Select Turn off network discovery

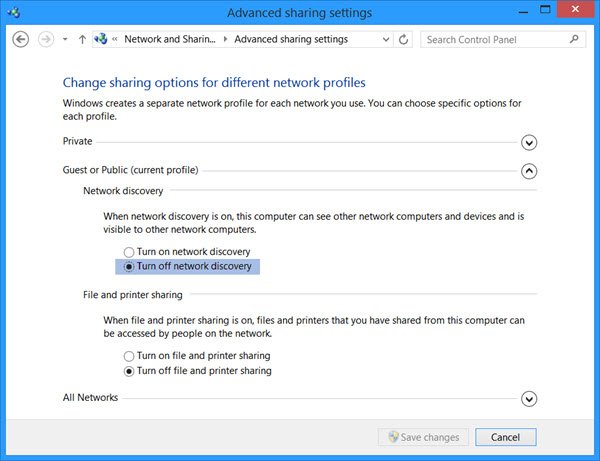coord(128,267)
